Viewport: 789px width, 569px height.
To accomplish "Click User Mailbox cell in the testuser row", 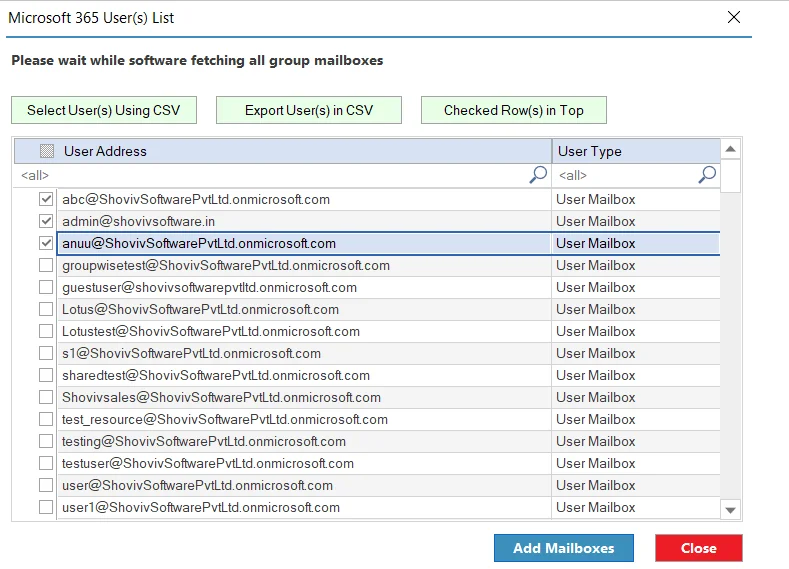I will 636,463.
